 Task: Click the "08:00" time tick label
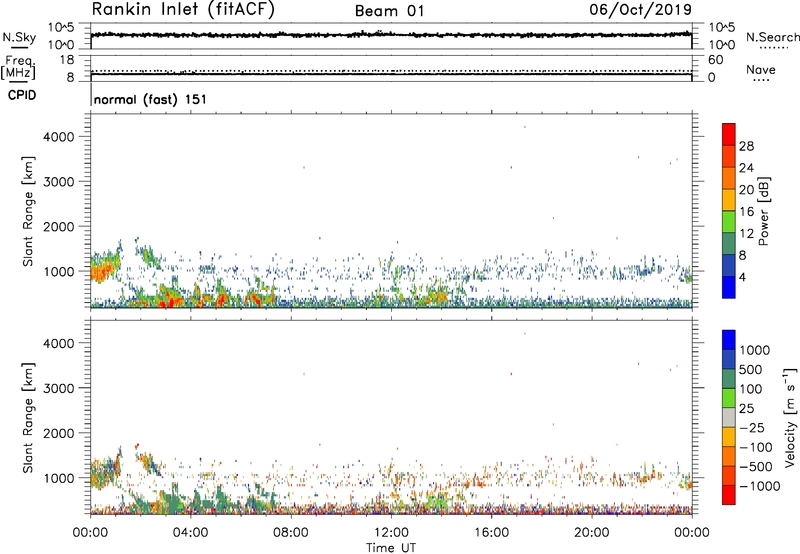[x=291, y=533]
